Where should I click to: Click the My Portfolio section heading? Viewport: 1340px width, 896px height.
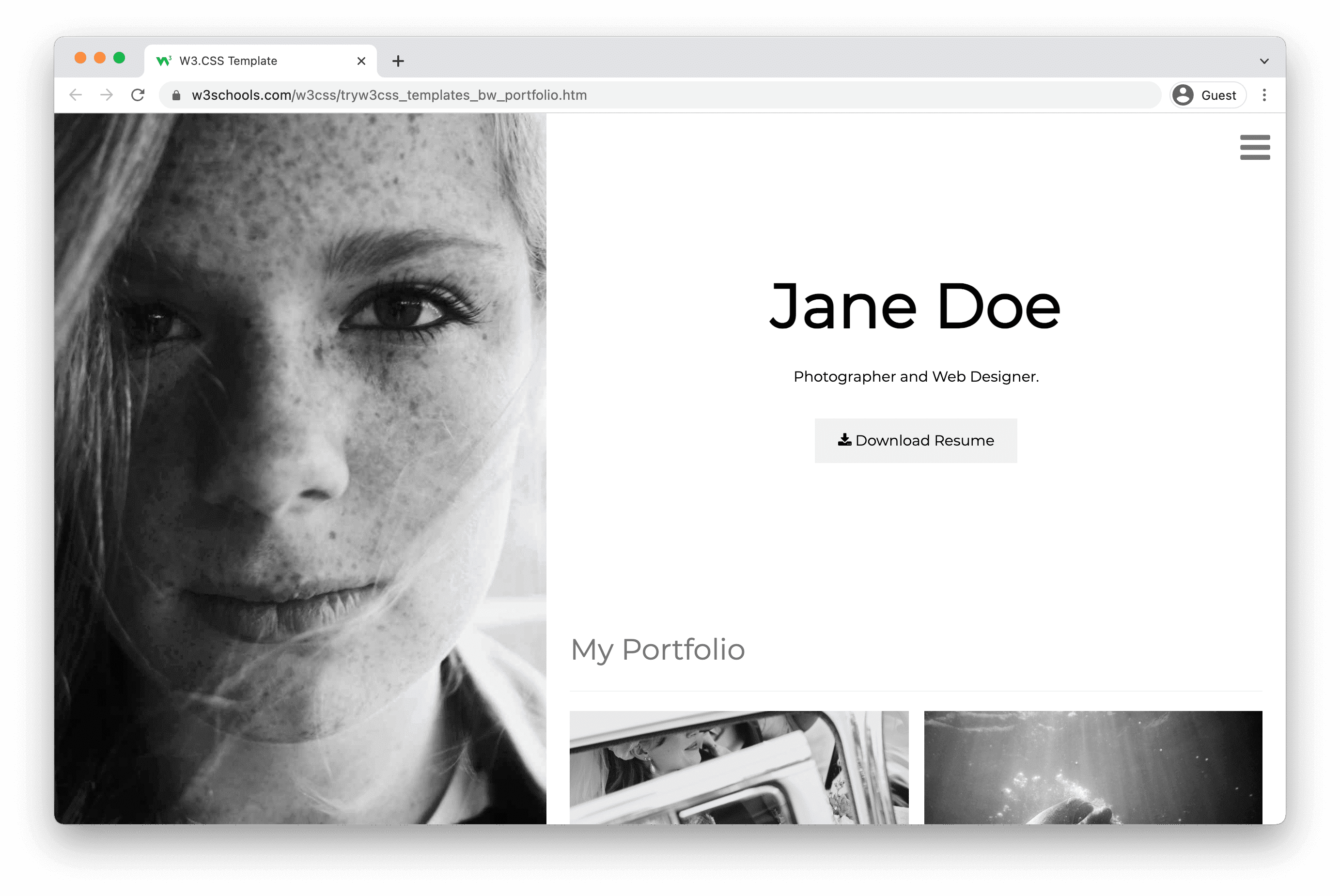coord(657,649)
